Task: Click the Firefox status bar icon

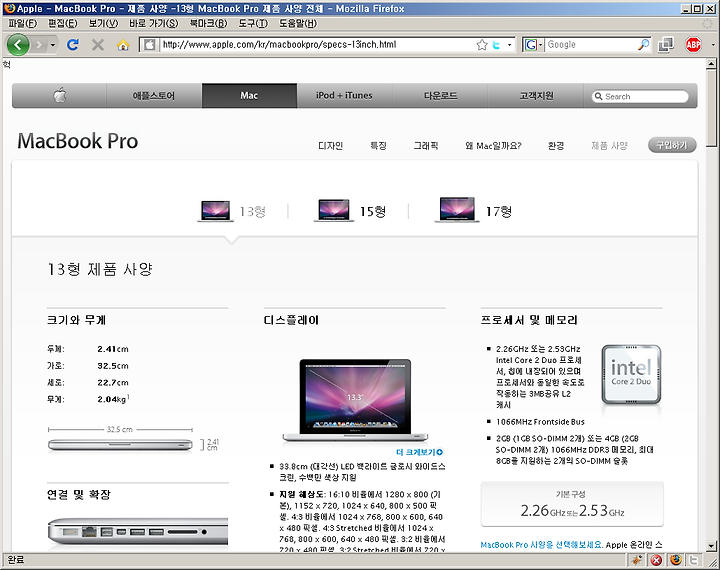Action: (x=675, y=560)
